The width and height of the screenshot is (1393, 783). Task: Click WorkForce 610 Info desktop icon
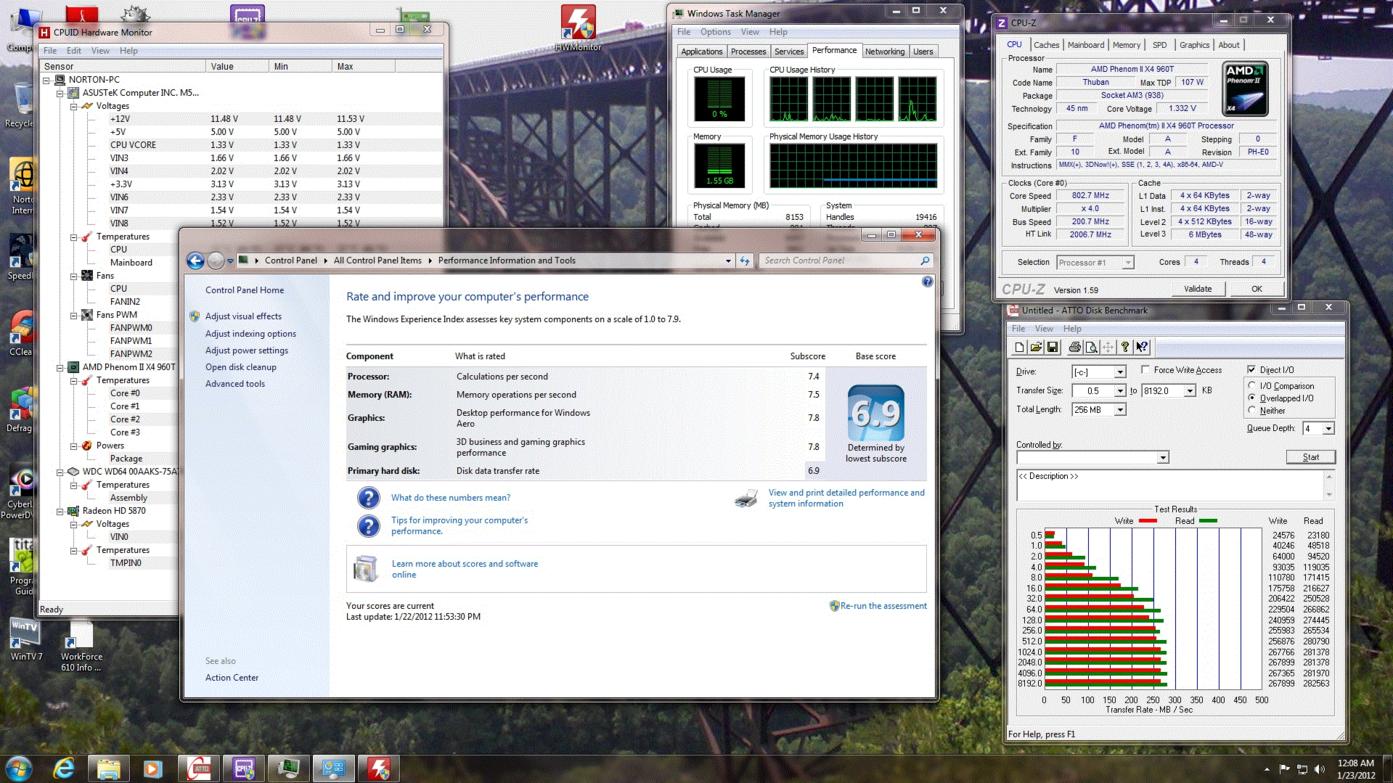pyautogui.click(x=81, y=646)
